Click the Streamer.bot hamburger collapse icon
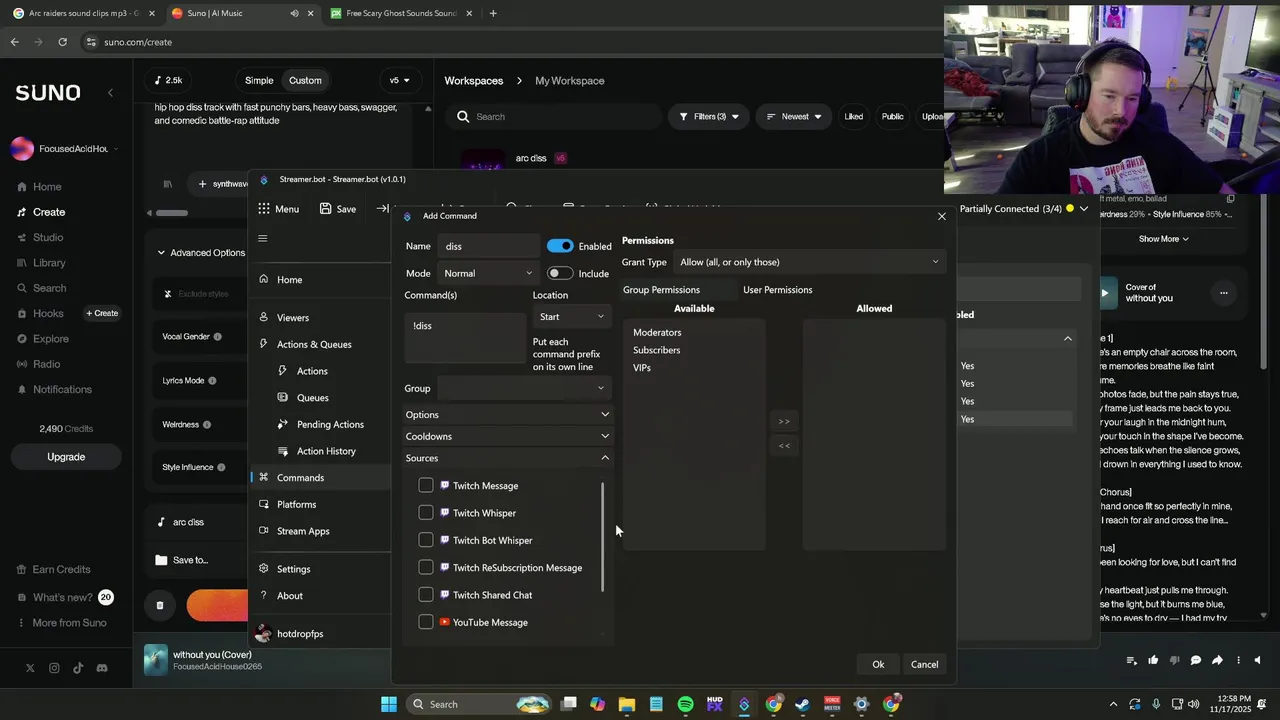Viewport: 1280px width, 720px height. tap(263, 238)
